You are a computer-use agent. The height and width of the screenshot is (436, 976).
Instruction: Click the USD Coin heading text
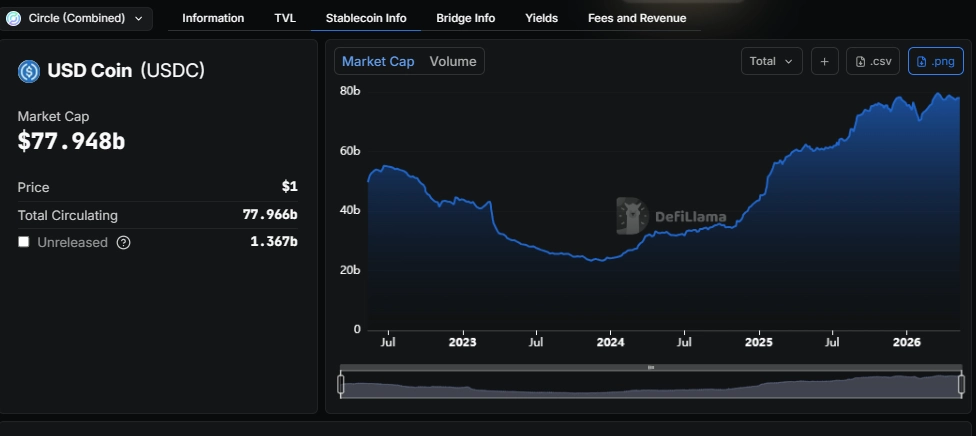coord(90,71)
